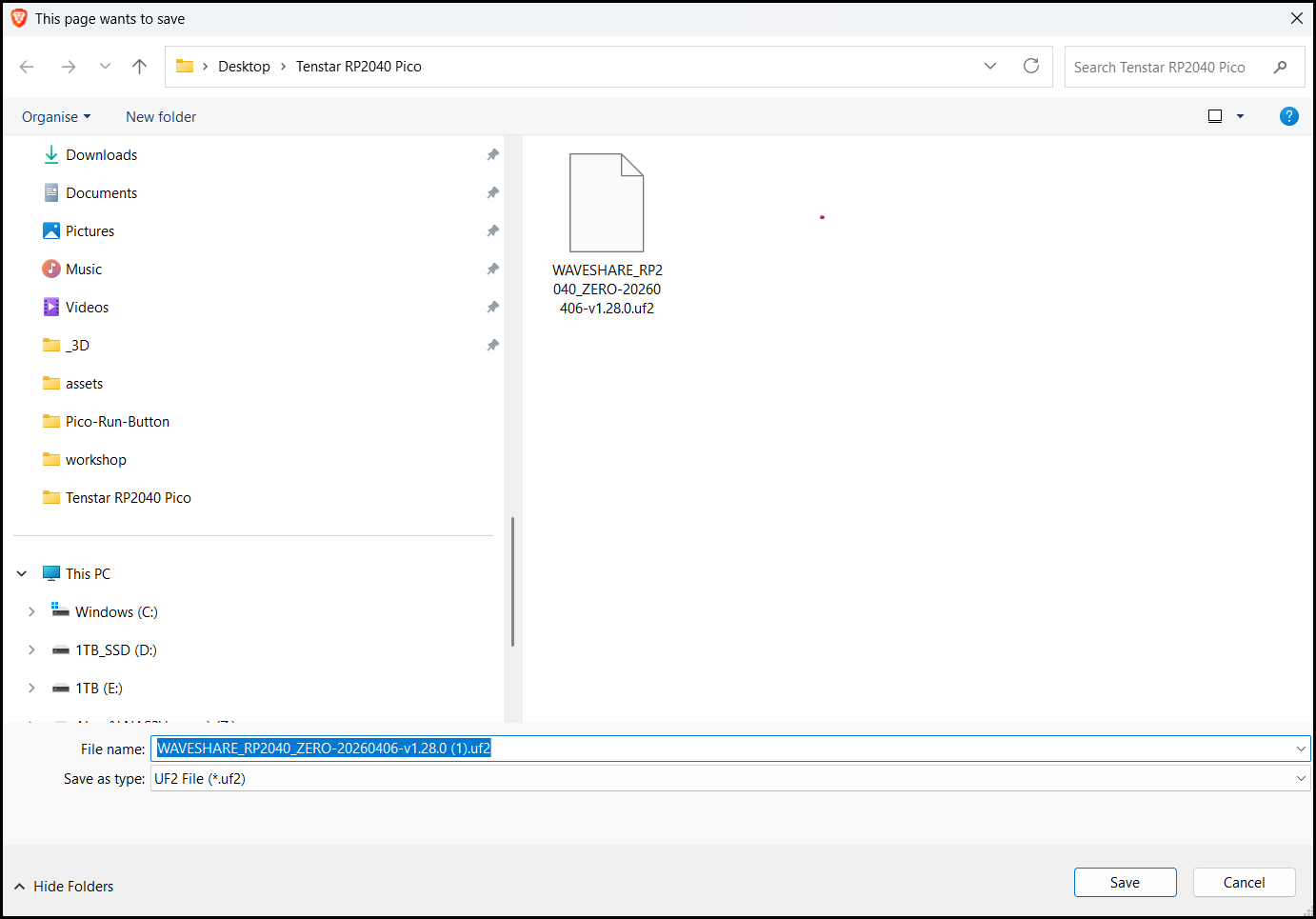This screenshot has height=919, width=1316.
Task: Select Tenstar RP2040 Pico breadcrumb segment
Action: (359, 67)
